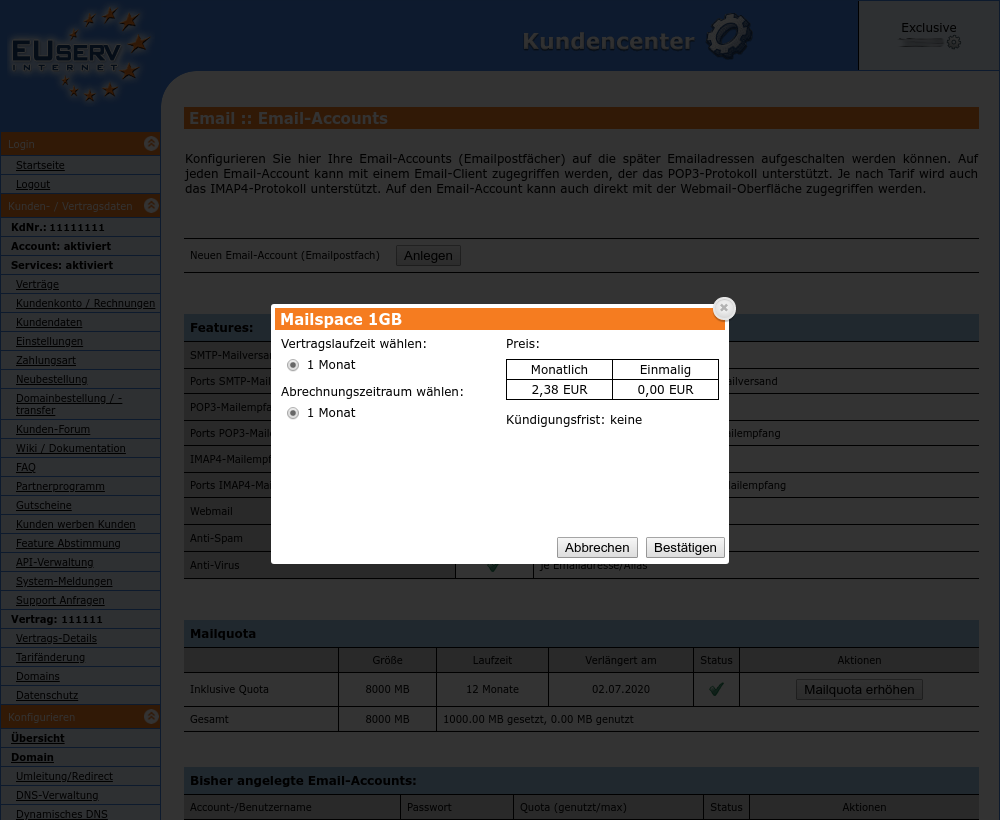
Task: Open Kundenkonto / Rechnungen link
Action: click(85, 304)
